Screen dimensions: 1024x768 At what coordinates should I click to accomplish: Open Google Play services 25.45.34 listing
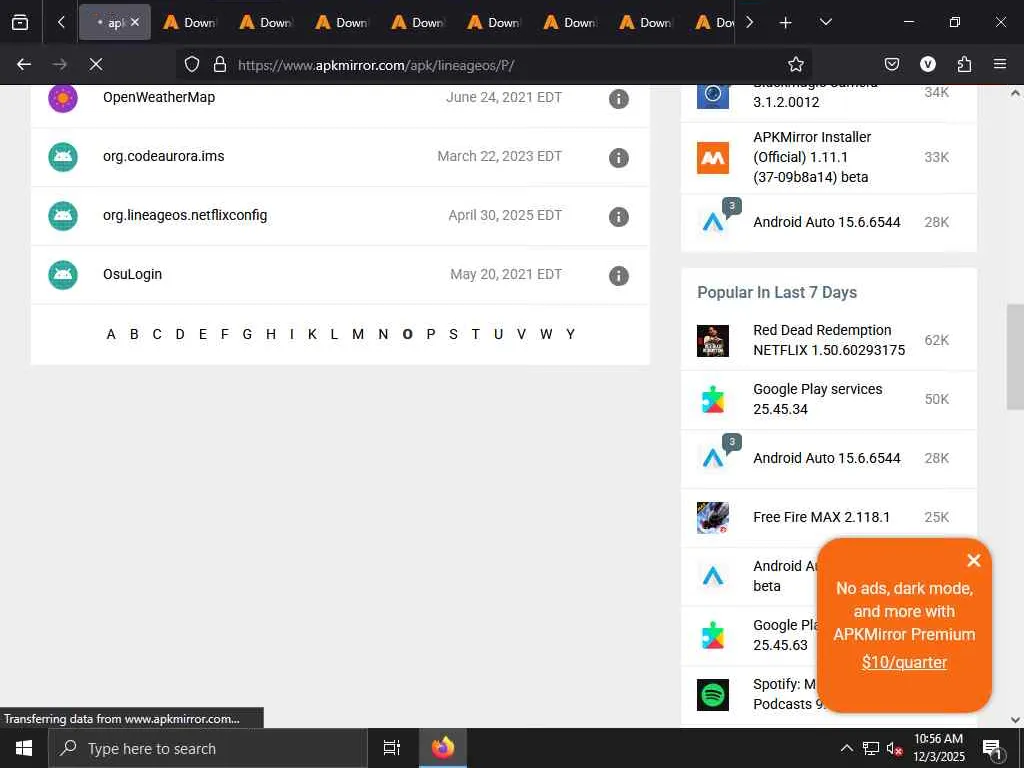tap(818, 399)
